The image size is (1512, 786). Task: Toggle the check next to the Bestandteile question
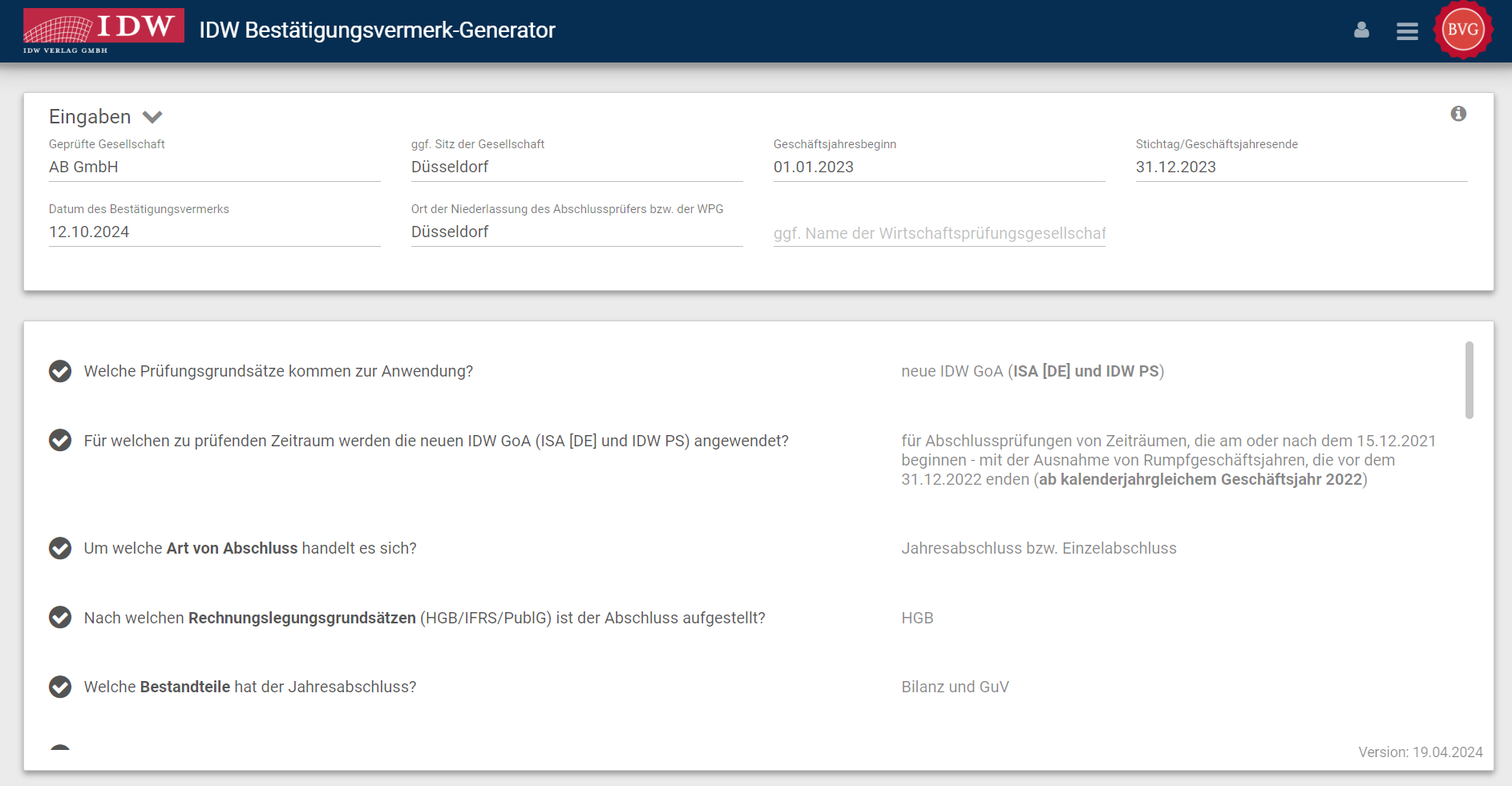tap(60, 687)
